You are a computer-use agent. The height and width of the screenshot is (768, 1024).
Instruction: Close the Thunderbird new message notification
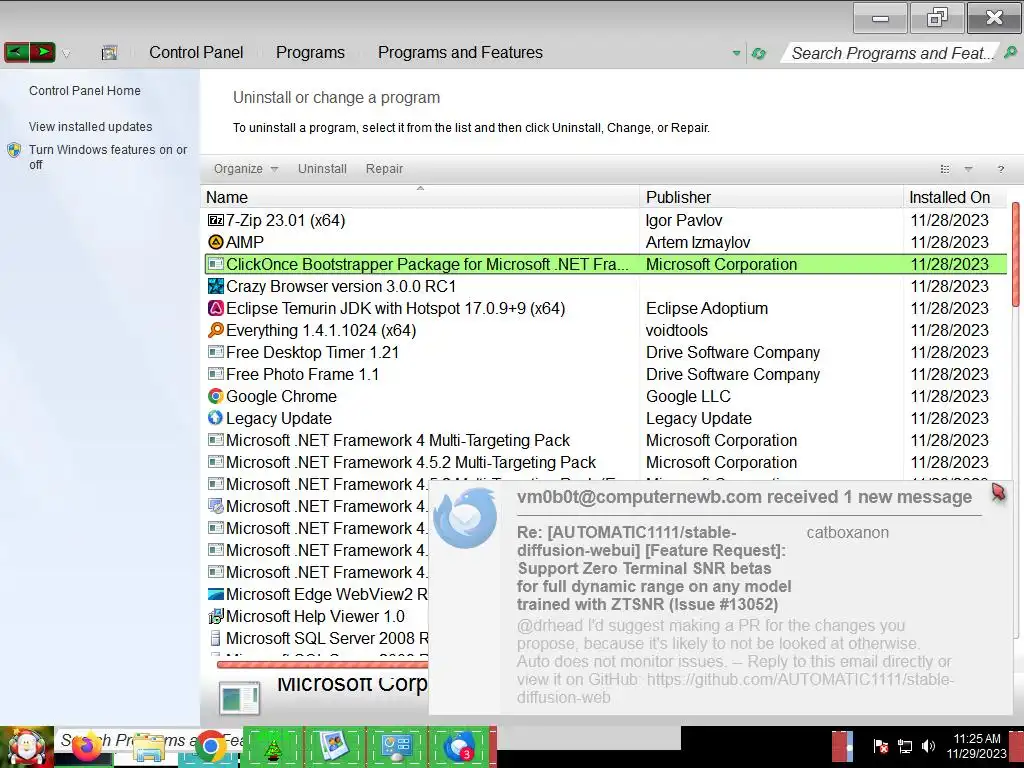click(x=999, y=493)
